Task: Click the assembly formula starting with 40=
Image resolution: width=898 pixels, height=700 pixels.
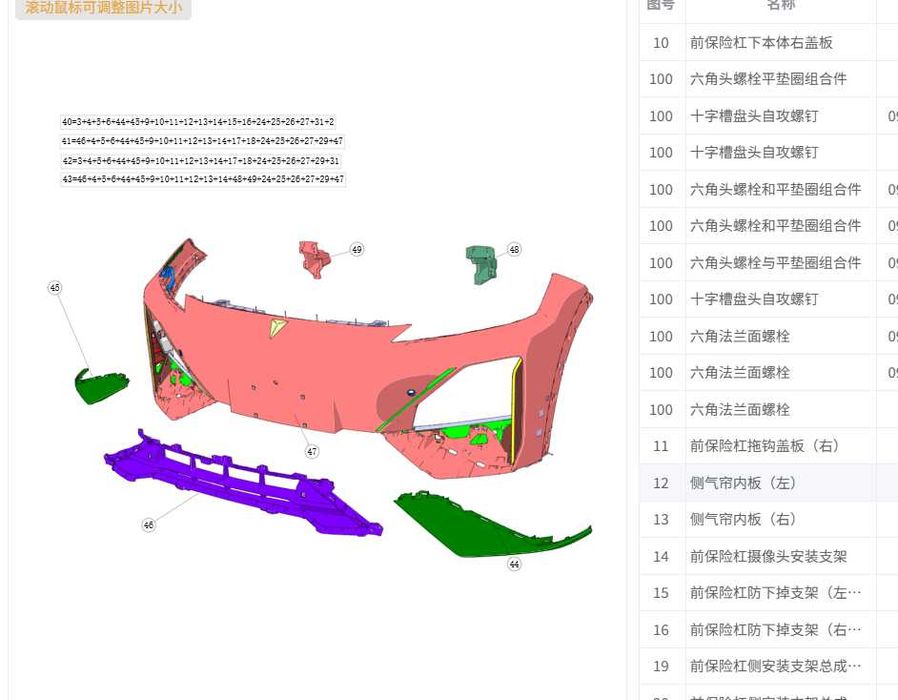Action: (198, 122)
